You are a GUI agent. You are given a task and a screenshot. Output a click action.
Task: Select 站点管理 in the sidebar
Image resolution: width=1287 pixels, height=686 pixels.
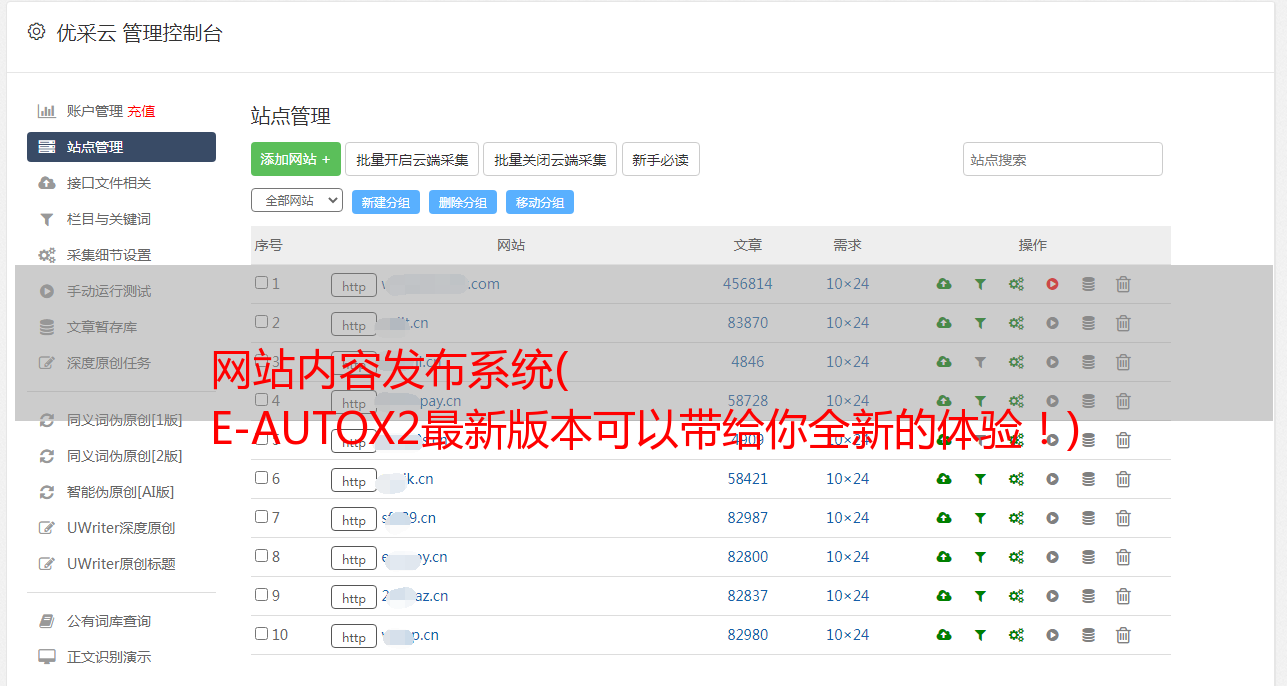(x=121, y=147)
